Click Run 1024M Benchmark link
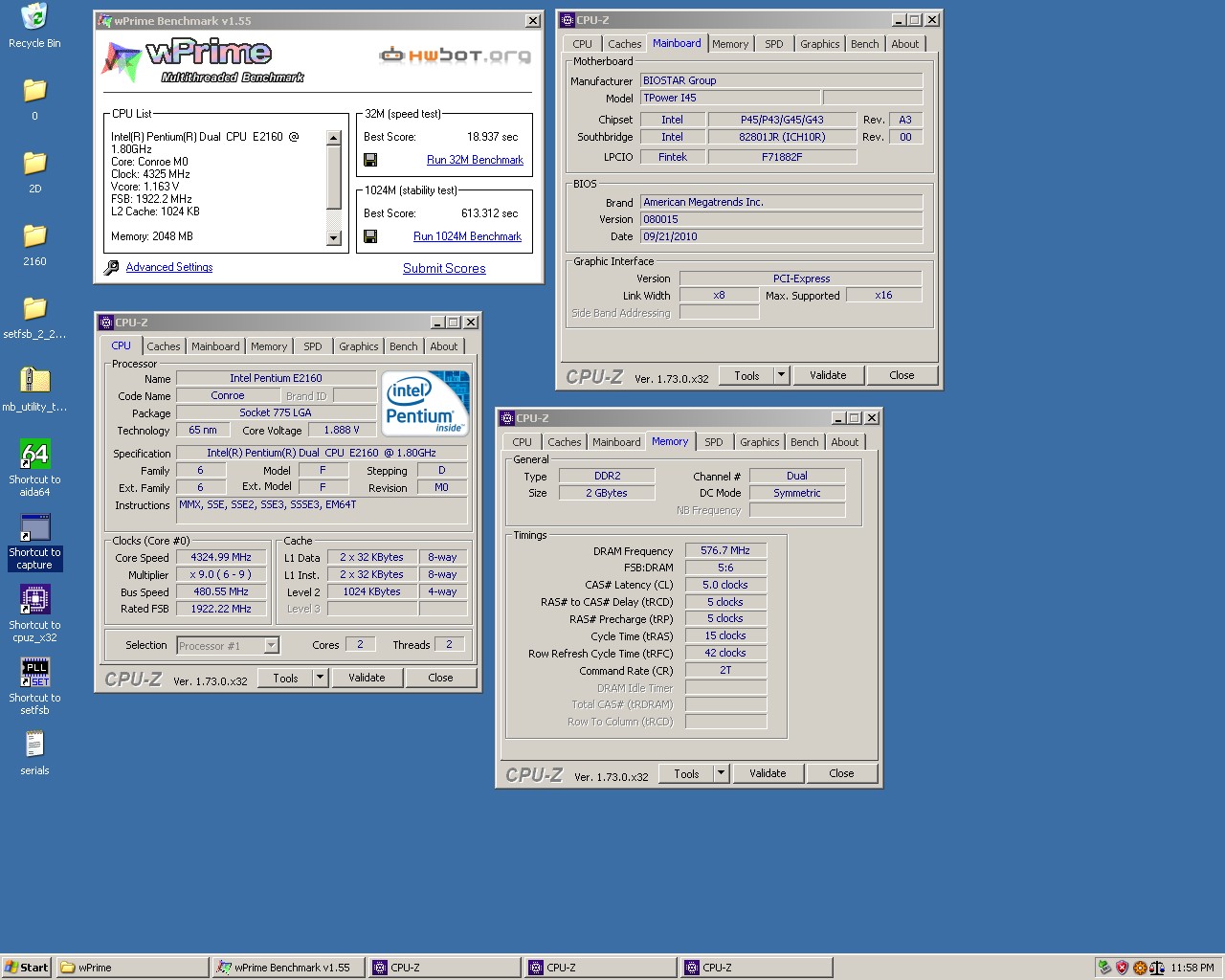The height and width of the screenshot is (980, 1225). click(x=467, y=236)
